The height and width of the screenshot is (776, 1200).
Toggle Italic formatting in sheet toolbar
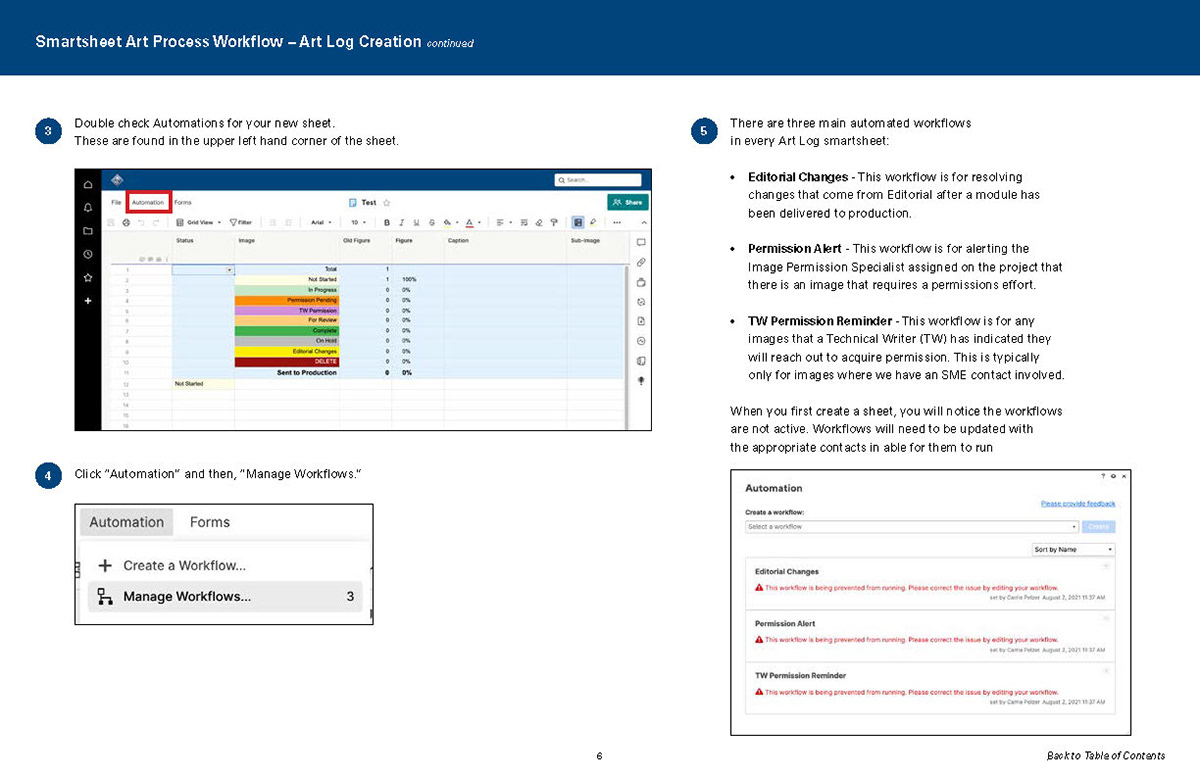(401, 222)
